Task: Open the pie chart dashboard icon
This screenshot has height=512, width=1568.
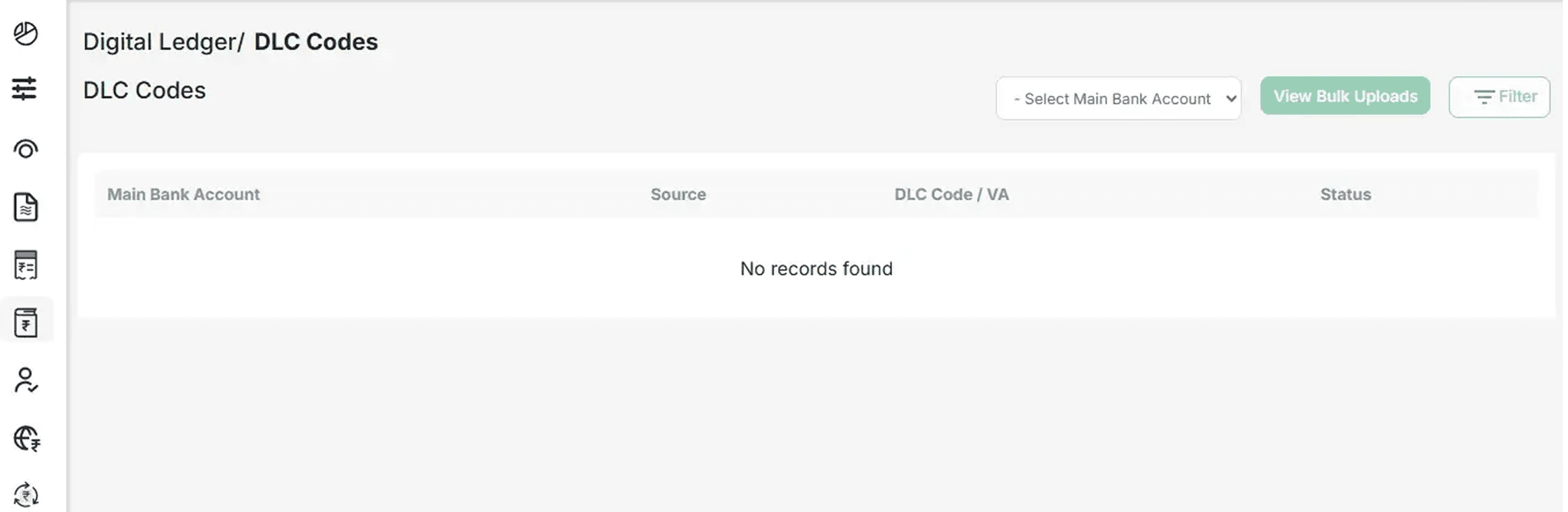Action: [x=26, y=34]
